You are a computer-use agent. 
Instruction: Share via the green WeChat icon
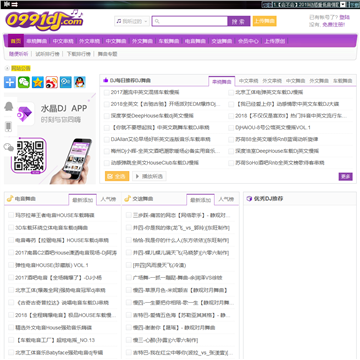tap(24, 82)
